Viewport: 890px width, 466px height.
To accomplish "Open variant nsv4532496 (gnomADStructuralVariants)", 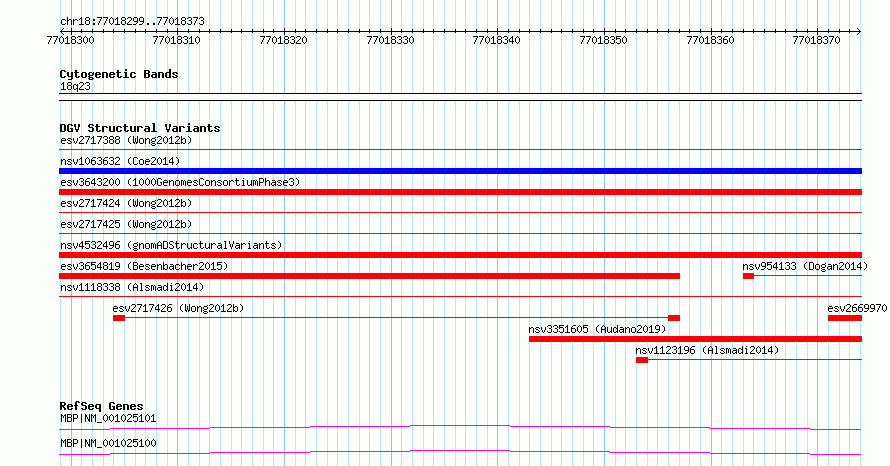I will click(171, 245).
